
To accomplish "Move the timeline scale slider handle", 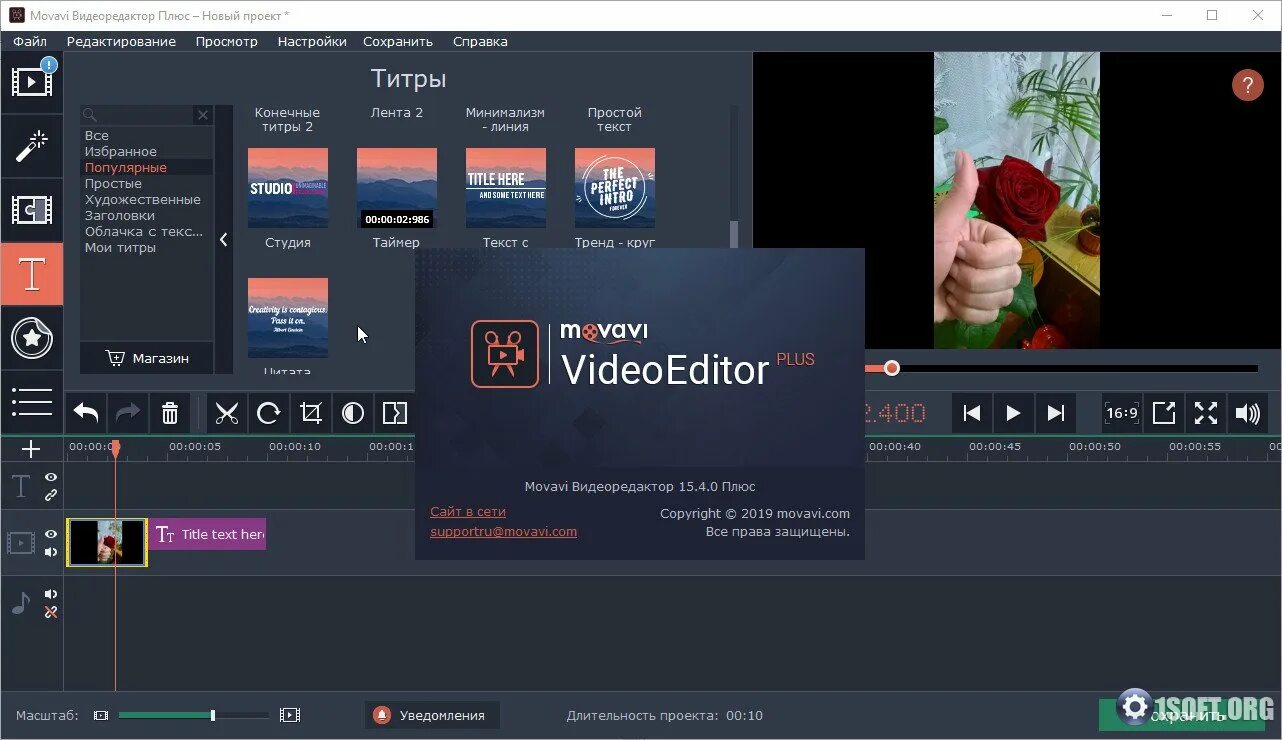I will pyautogui.click(x=213, y=715).
